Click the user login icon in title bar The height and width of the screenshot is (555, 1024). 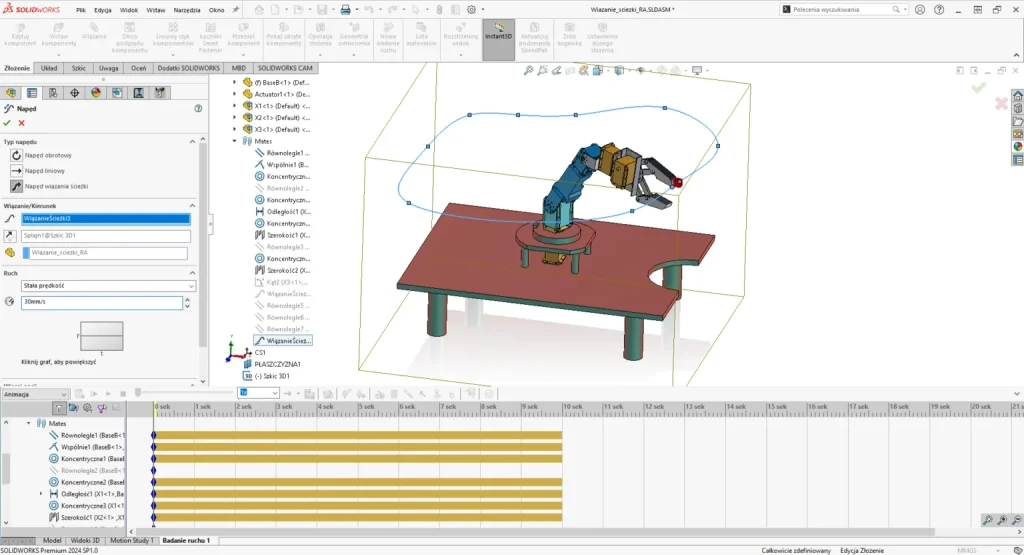point(920,10)
